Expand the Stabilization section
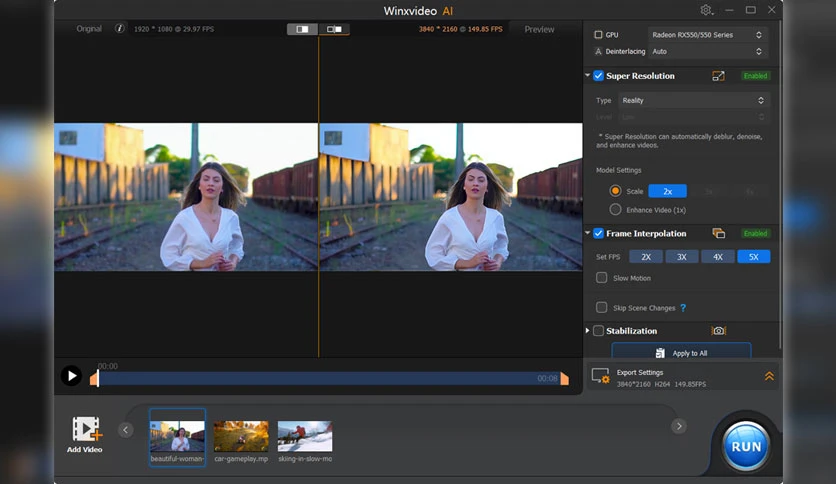The width and height of the screenshot is (836, 484). click(x=588, y=330)
